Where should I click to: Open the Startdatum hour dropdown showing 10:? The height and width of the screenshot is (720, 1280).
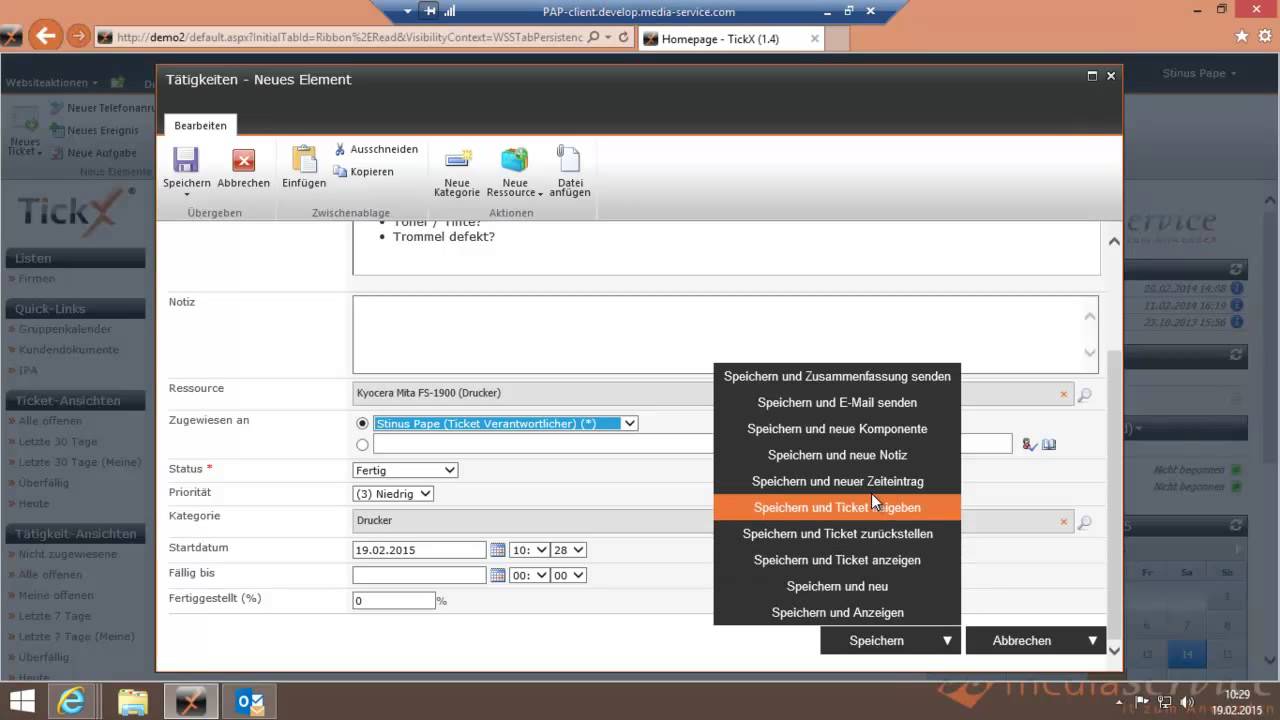click(529, 550)
